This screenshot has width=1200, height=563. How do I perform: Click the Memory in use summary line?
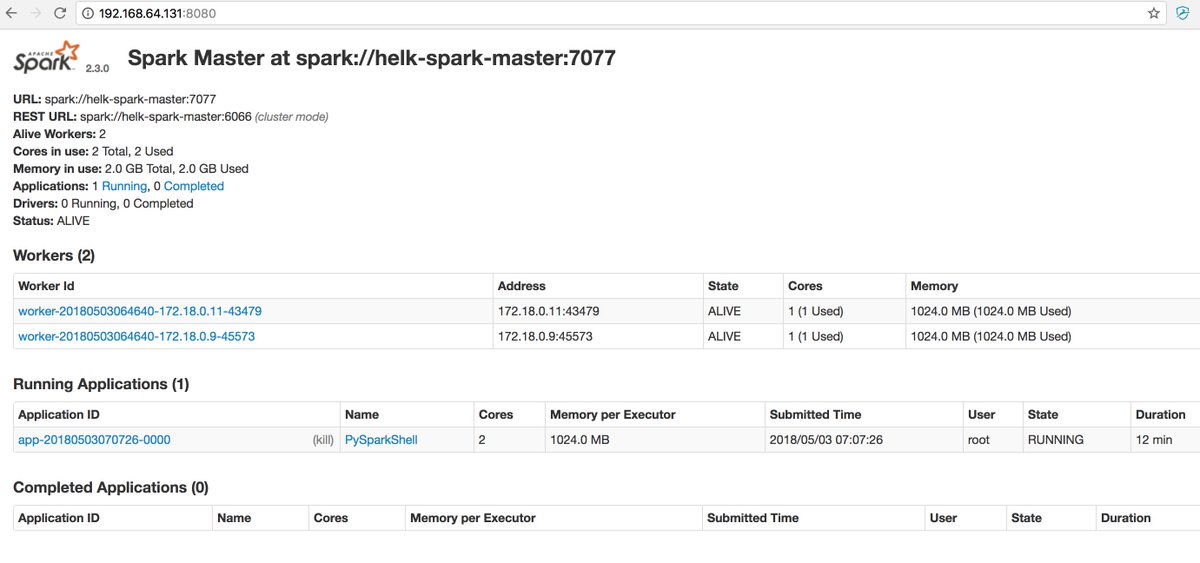(x=131, y=168)
